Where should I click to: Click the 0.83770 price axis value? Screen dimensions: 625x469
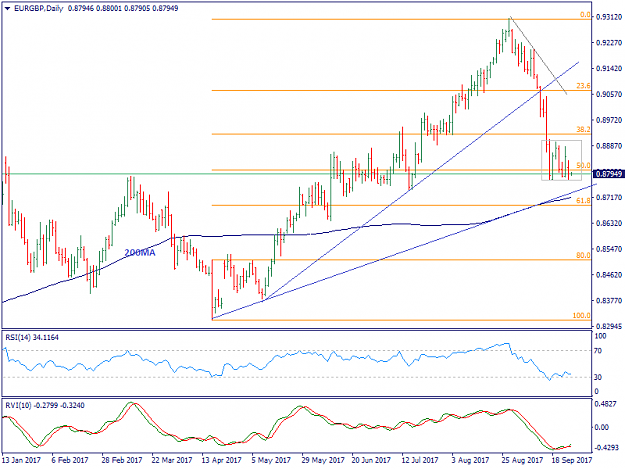click(609, 301)
